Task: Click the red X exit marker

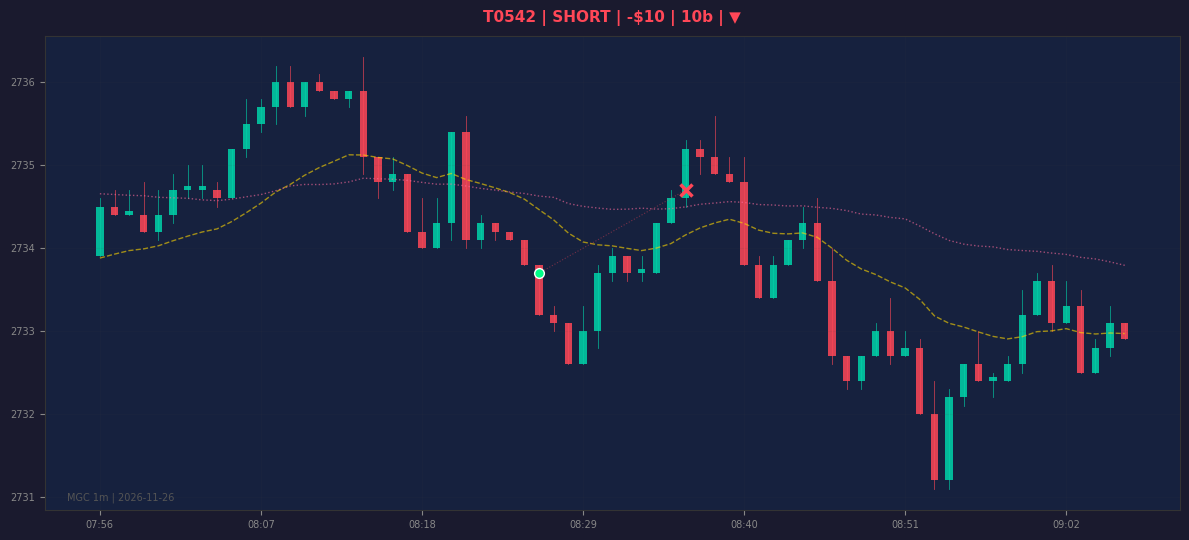Action: [x=686, y=190]
